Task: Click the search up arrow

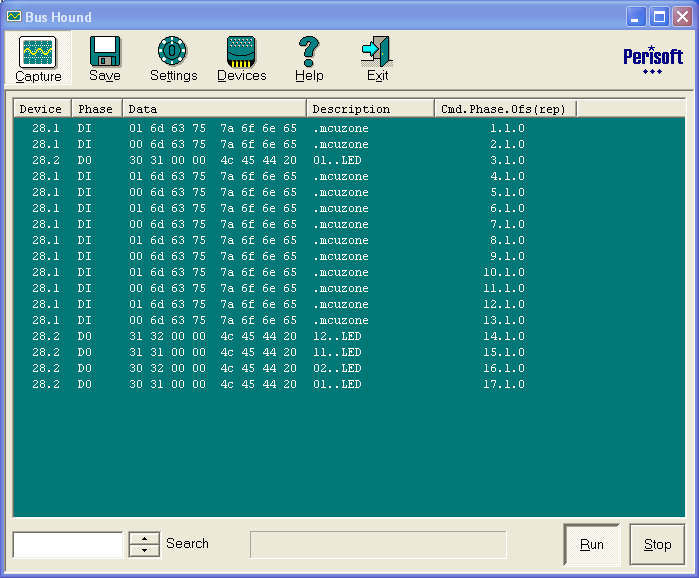Action: coord(144,538)
